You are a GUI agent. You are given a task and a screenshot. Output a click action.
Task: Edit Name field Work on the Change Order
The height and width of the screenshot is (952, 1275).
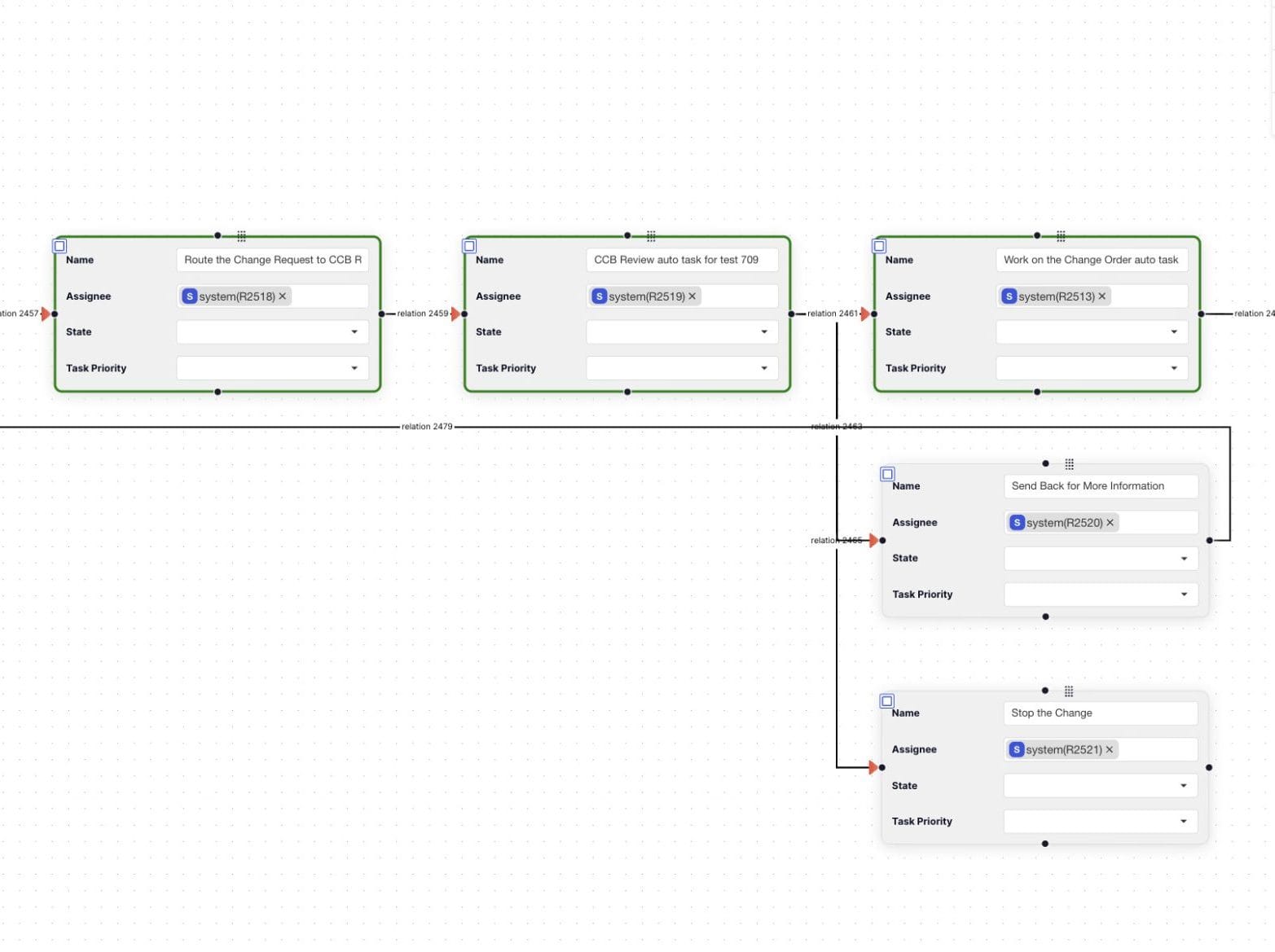pyautogui.click(x=1091, y=260)
